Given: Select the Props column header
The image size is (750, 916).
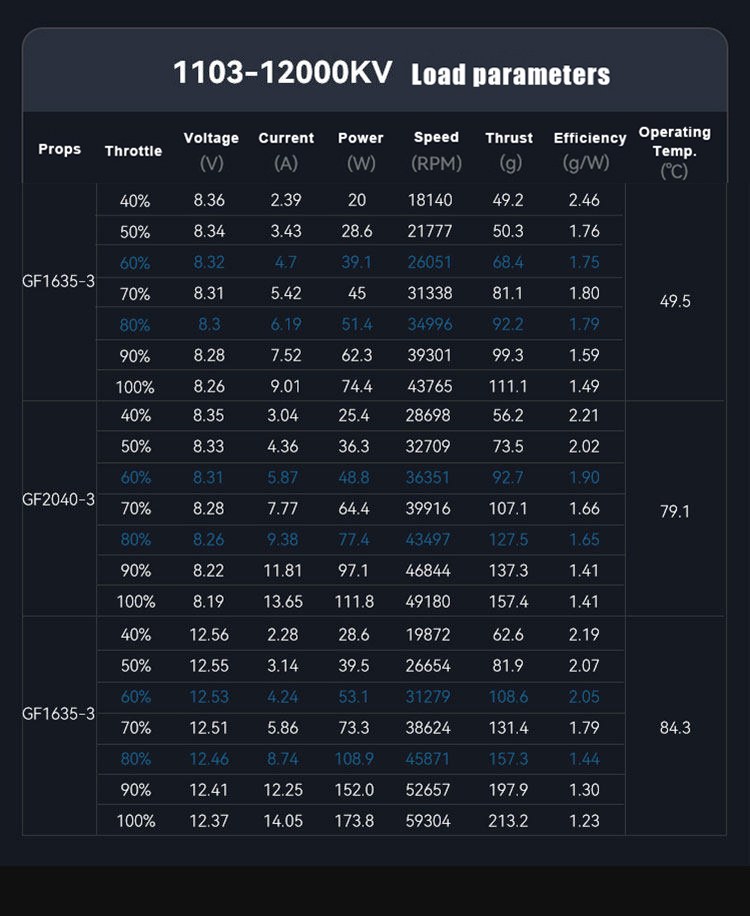Looking at the screenshot, I should pyautogui.click(x=60, y=149).
